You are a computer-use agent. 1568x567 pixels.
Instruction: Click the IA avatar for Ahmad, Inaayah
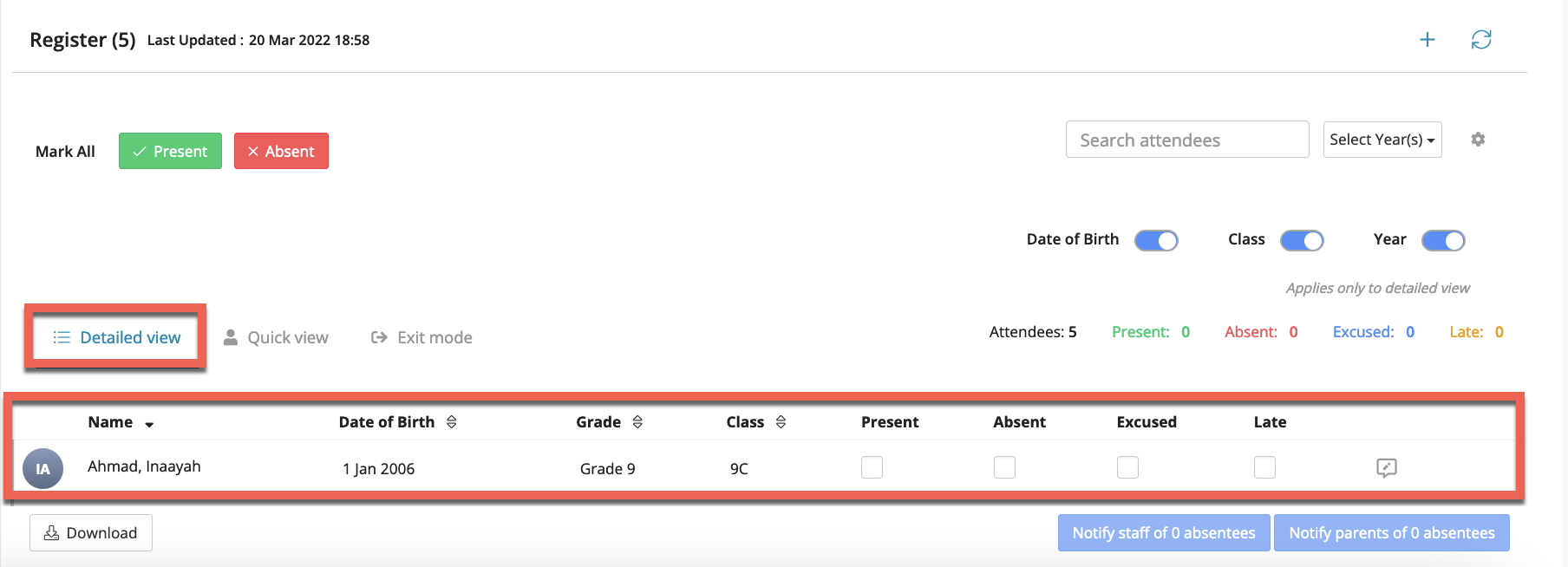point(42,469)
